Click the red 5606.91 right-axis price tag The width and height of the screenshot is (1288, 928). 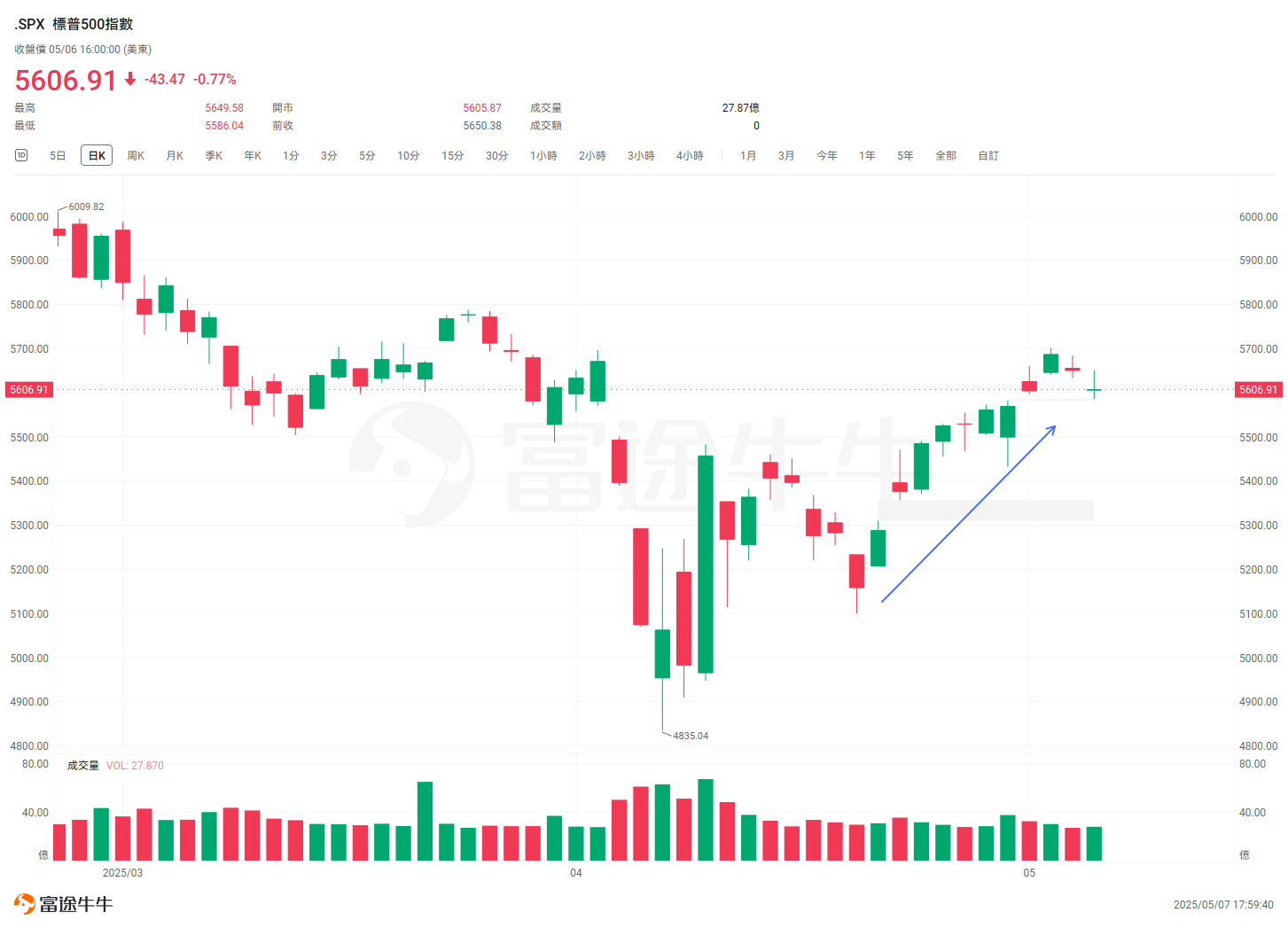1258,390
